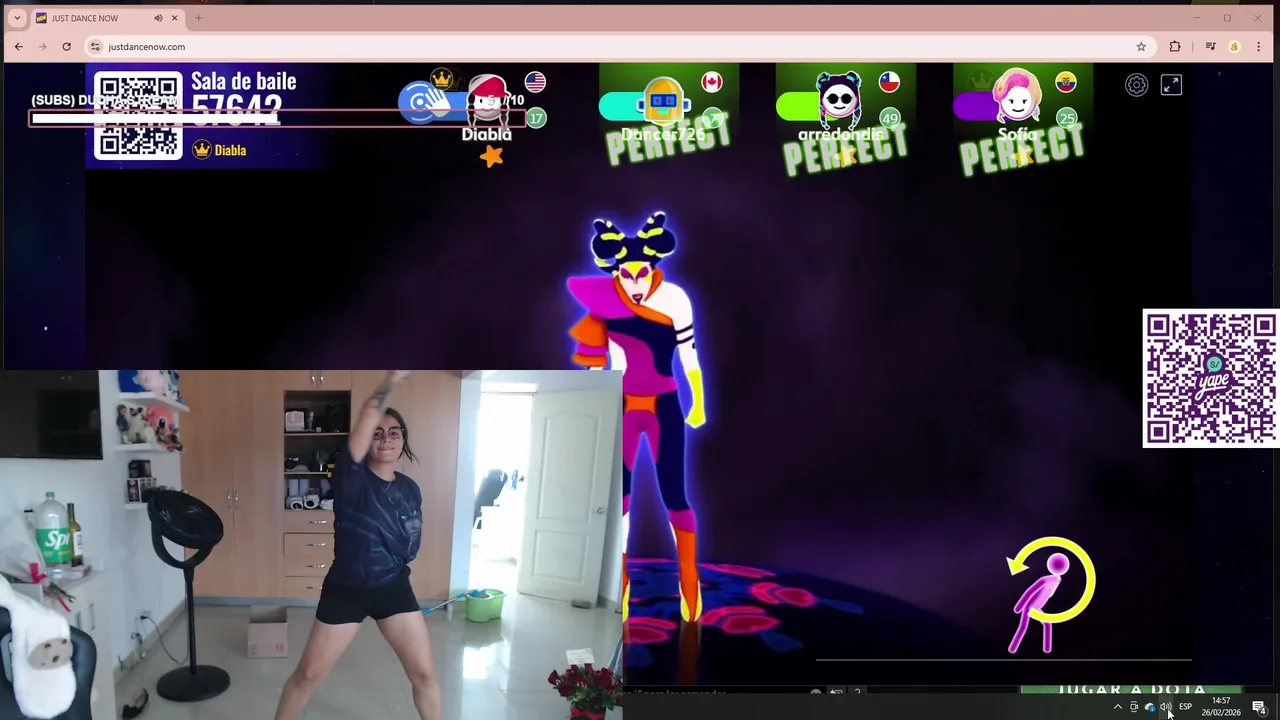View site information icon in address bar

point(95,46)
